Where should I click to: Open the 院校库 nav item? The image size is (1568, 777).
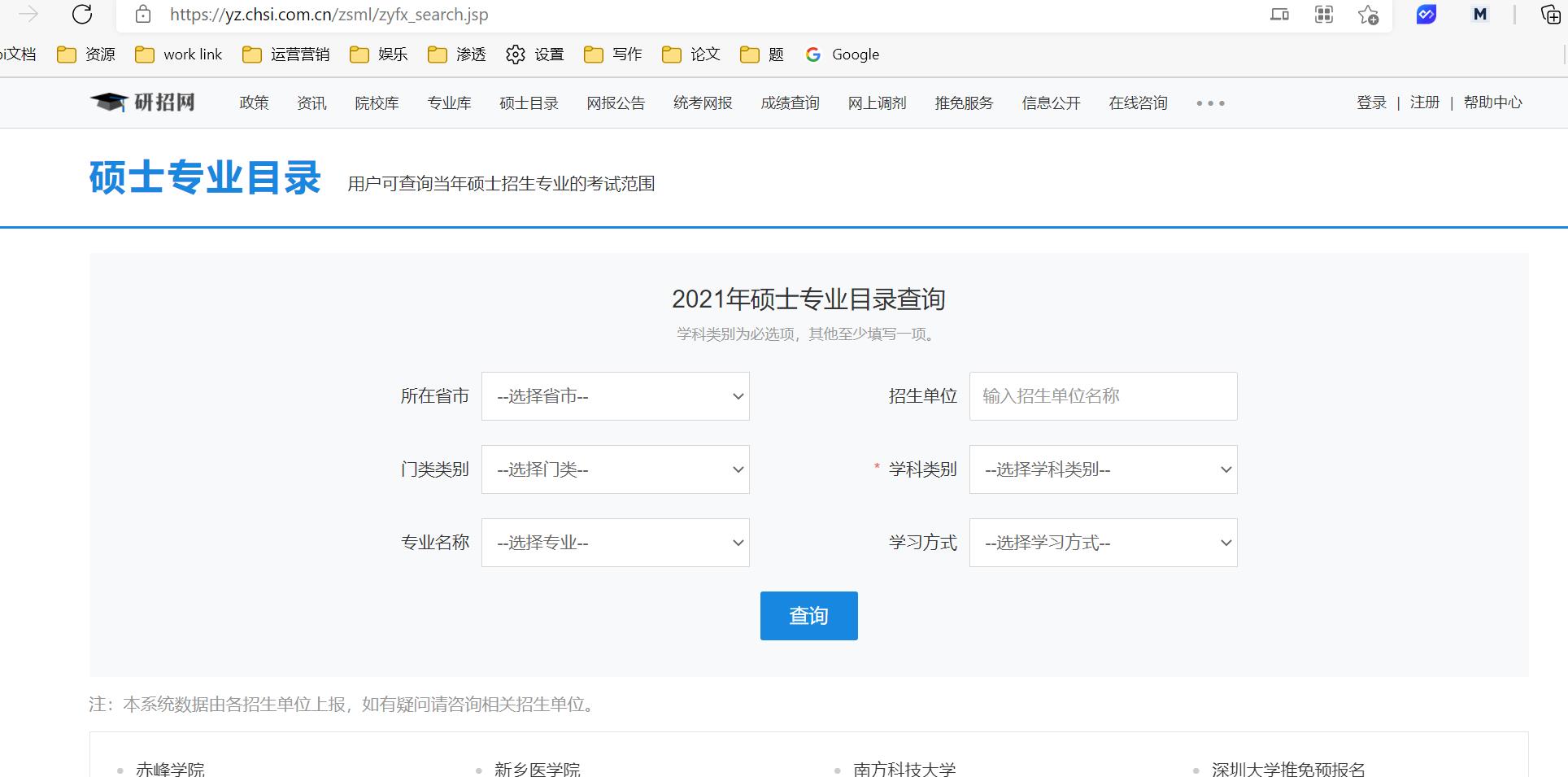(377, 103)
